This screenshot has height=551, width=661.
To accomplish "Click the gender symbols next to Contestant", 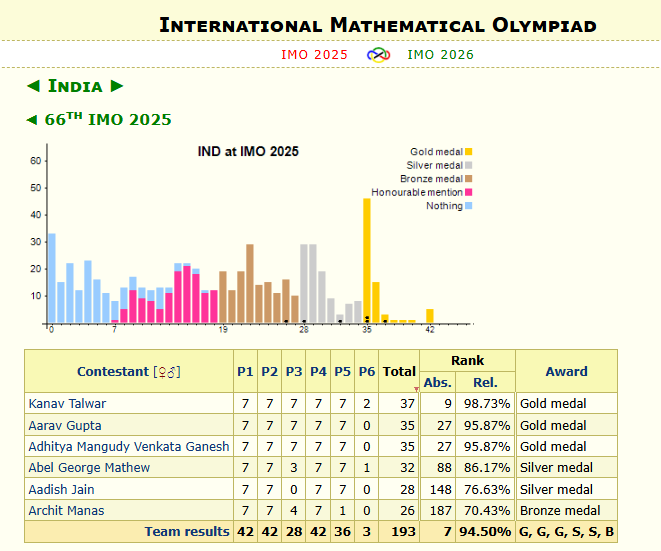I will point(167,372).
